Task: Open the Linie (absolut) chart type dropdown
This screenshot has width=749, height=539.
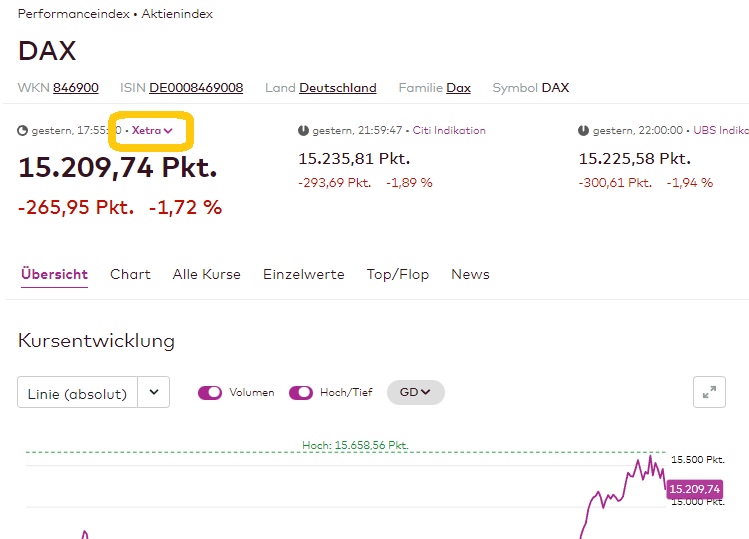Action: click(153, 393)
